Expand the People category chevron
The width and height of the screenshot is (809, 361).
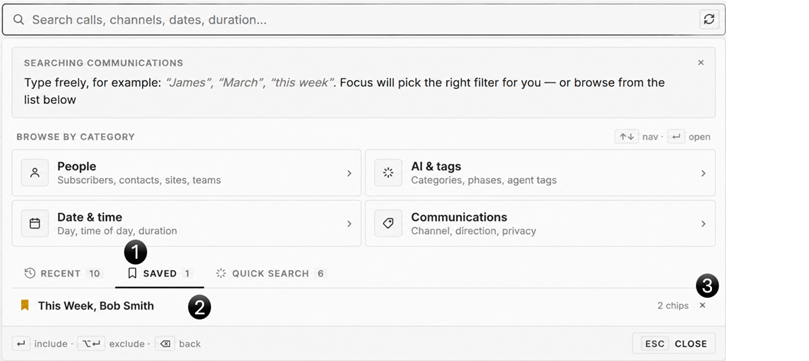click(349, 173)
